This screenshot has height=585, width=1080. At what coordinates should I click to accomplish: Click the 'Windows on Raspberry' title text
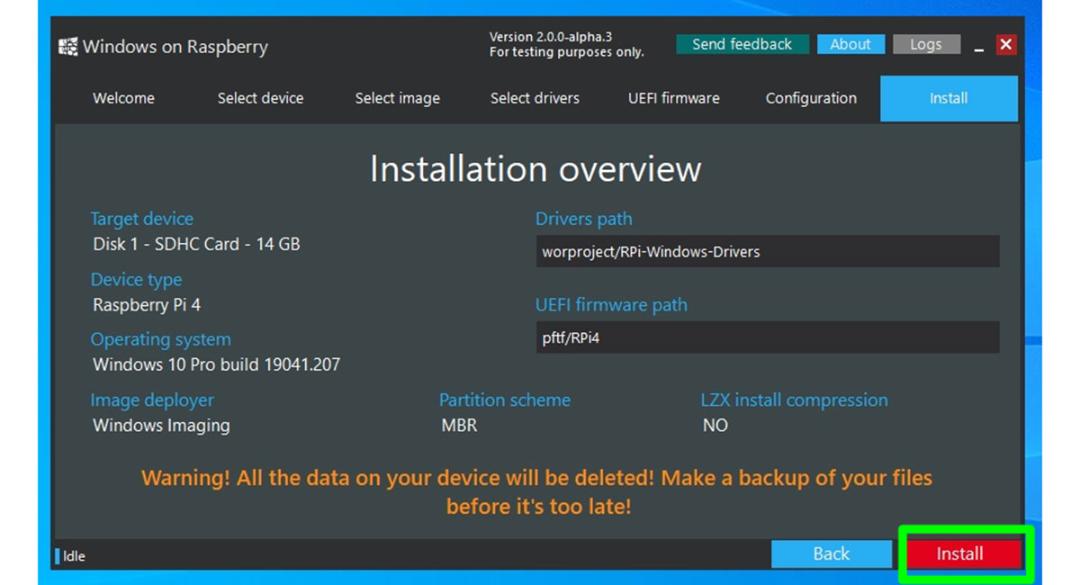[175, 47]
